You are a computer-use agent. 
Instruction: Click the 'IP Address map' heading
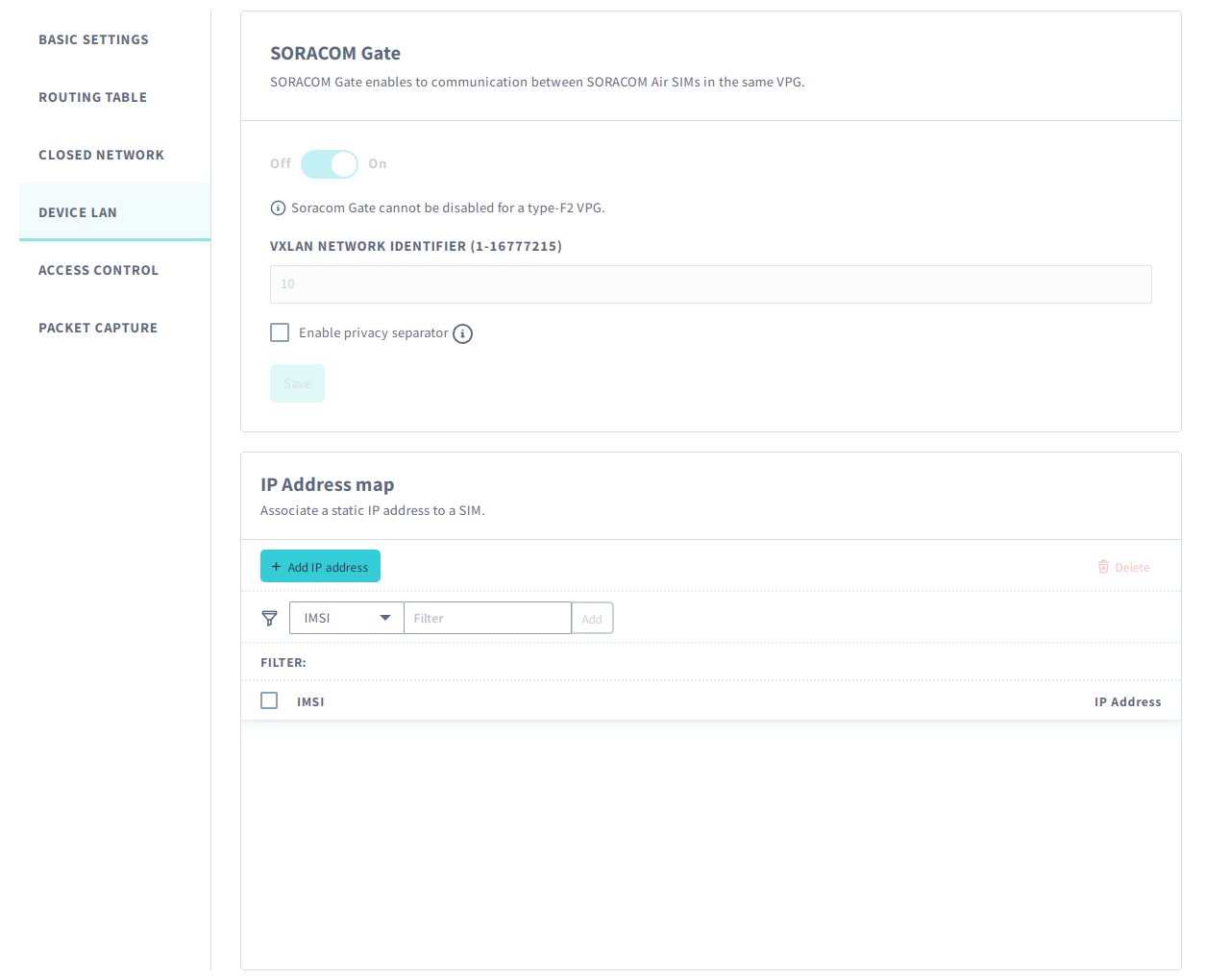[x=327, y=484]
